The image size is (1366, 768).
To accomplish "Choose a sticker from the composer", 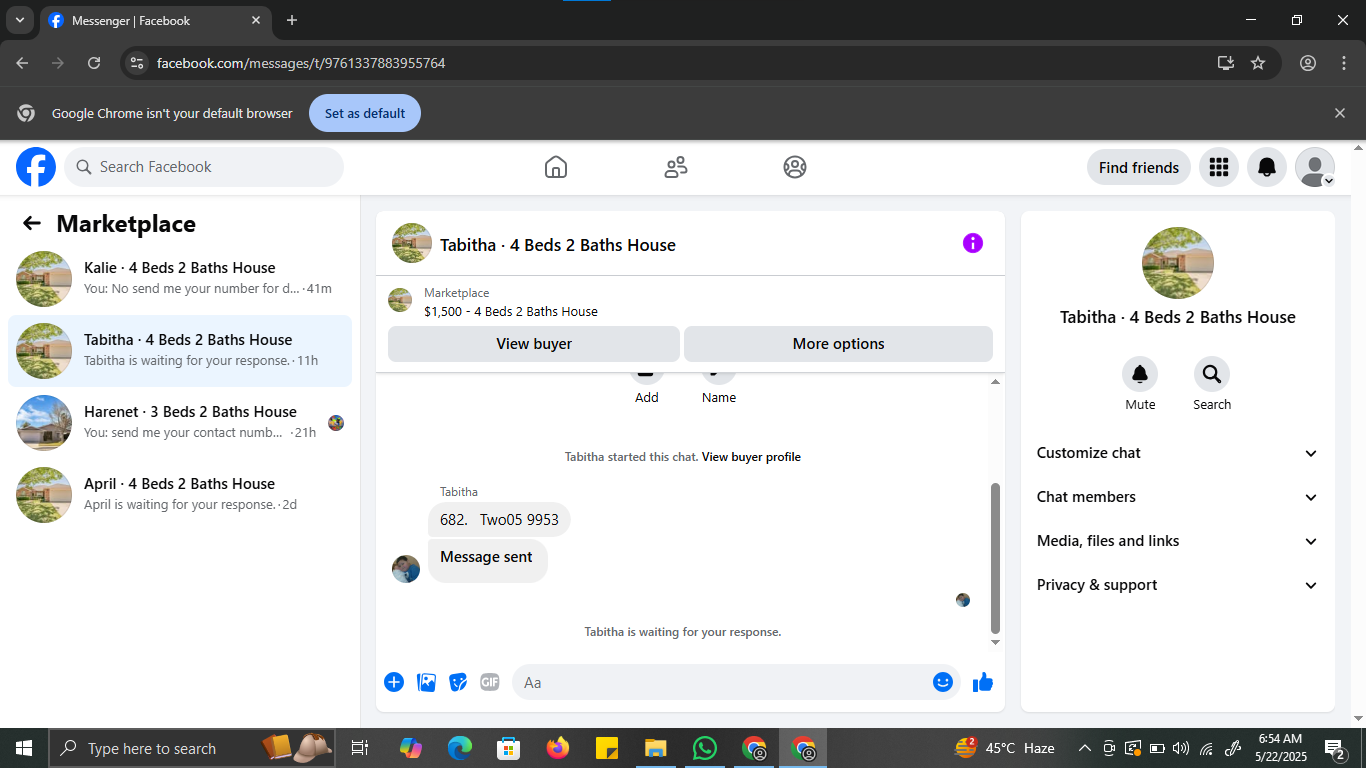I will point(458,682).
